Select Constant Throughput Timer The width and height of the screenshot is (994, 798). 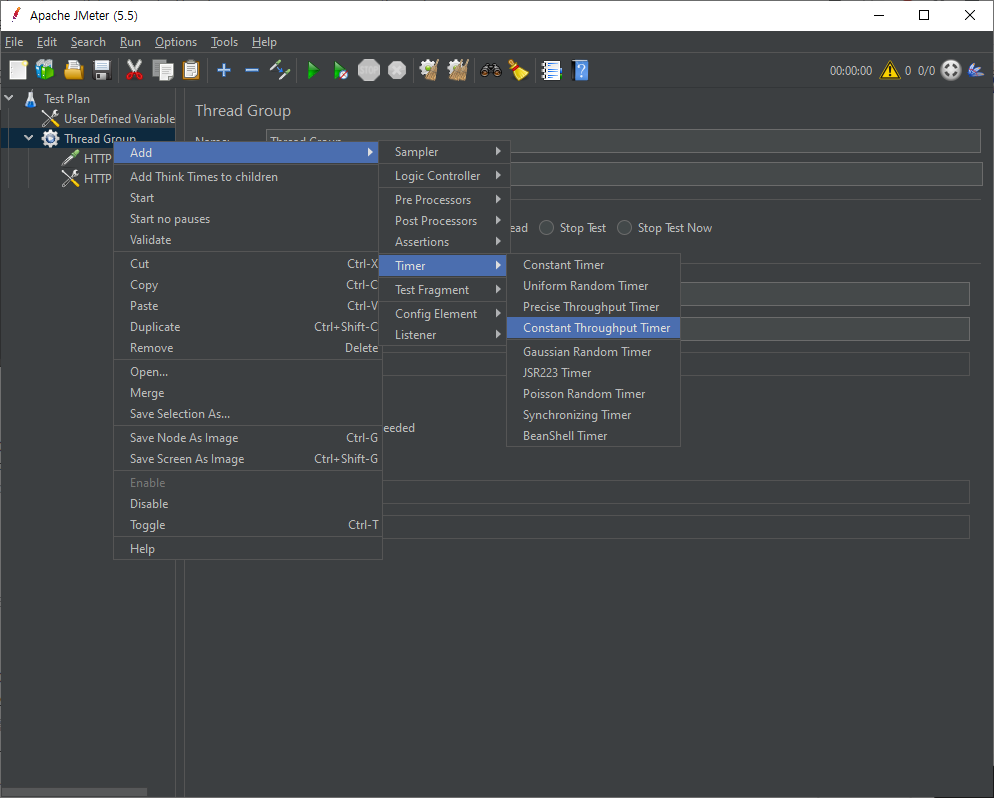coord(593,328)
